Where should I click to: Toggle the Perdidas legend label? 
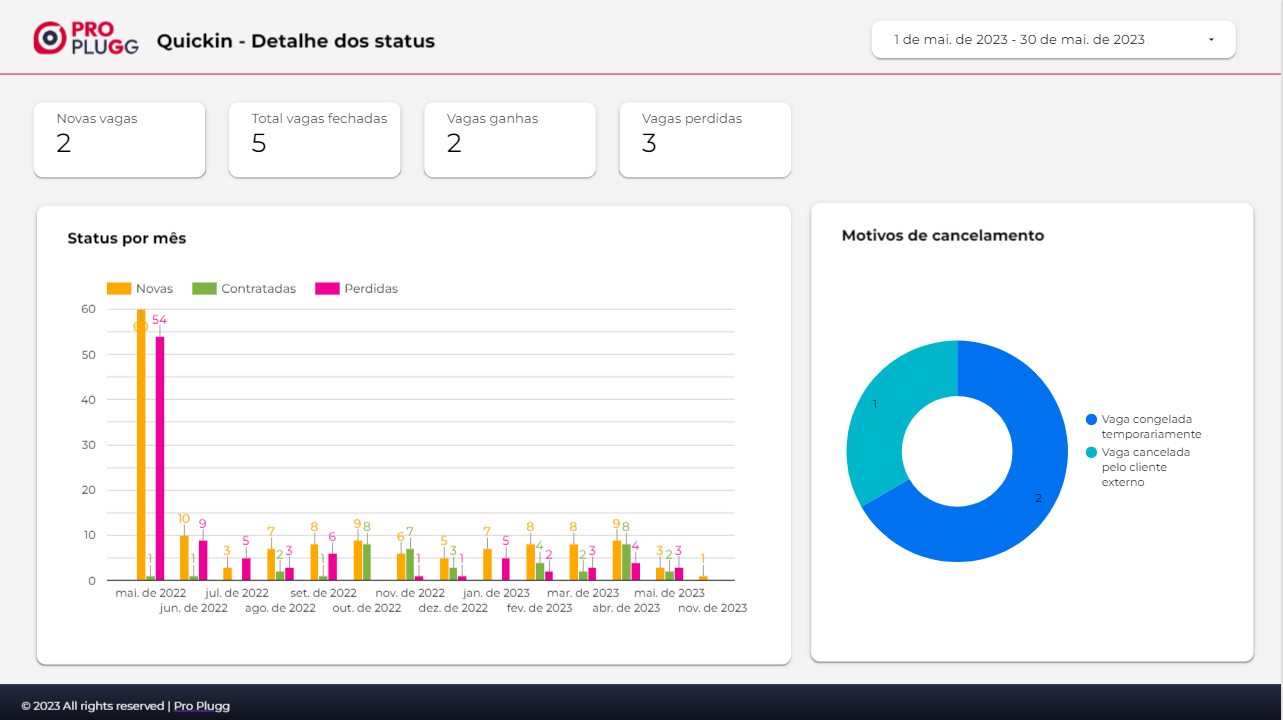pos(371,288)
